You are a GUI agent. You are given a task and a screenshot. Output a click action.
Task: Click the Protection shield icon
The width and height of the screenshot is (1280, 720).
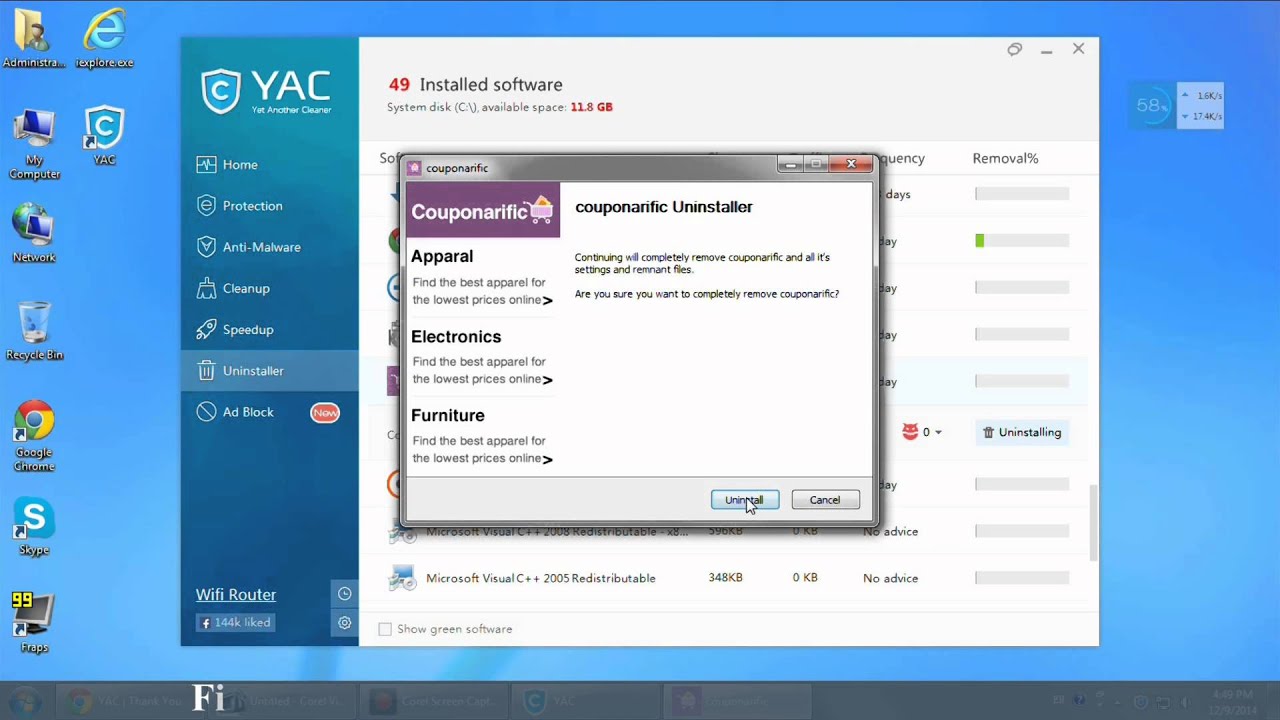point(206,206)
